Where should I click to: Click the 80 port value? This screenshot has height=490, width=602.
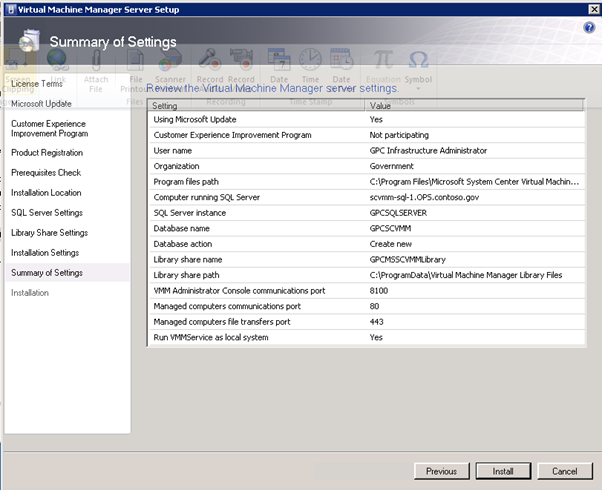coord(374,306)
